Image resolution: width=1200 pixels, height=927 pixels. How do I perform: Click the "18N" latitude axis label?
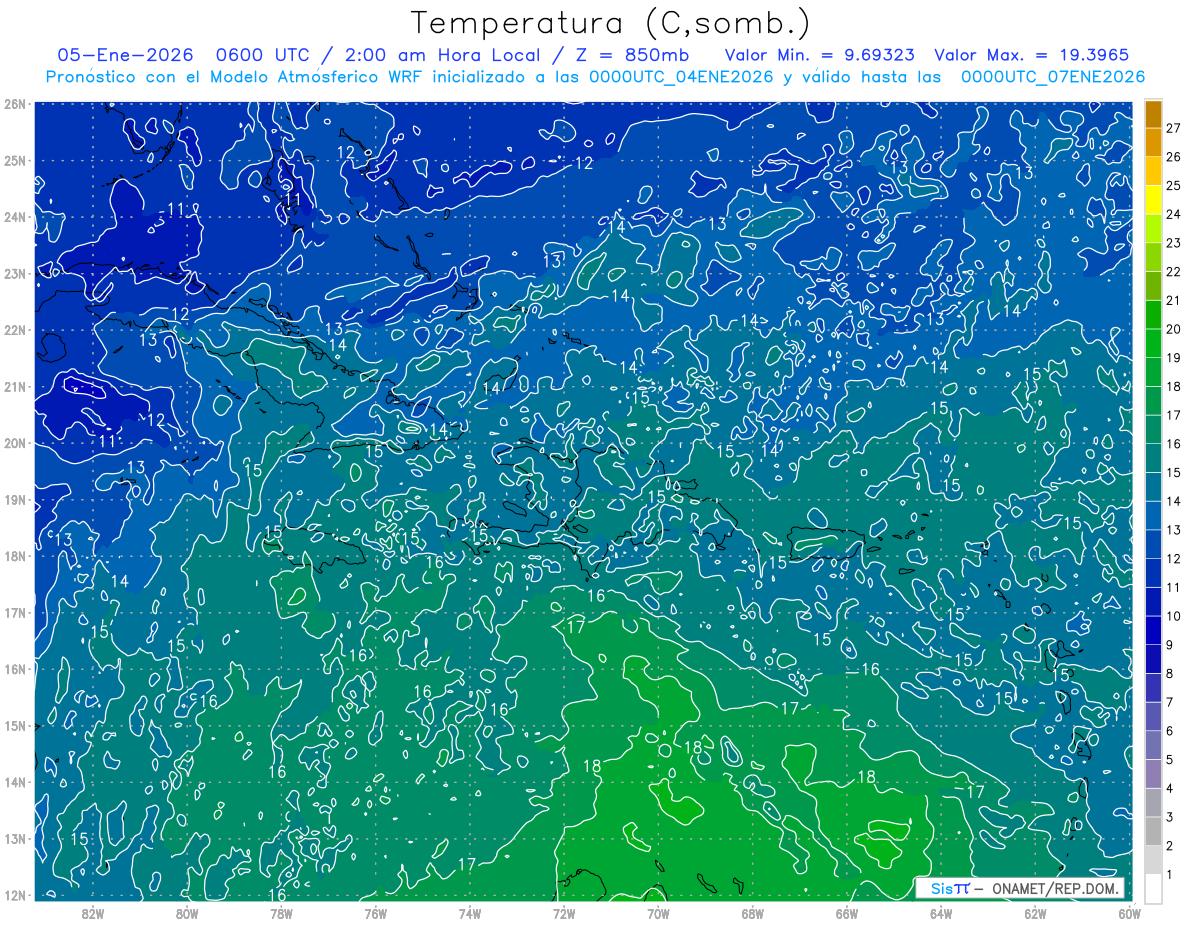coord(15,555)
